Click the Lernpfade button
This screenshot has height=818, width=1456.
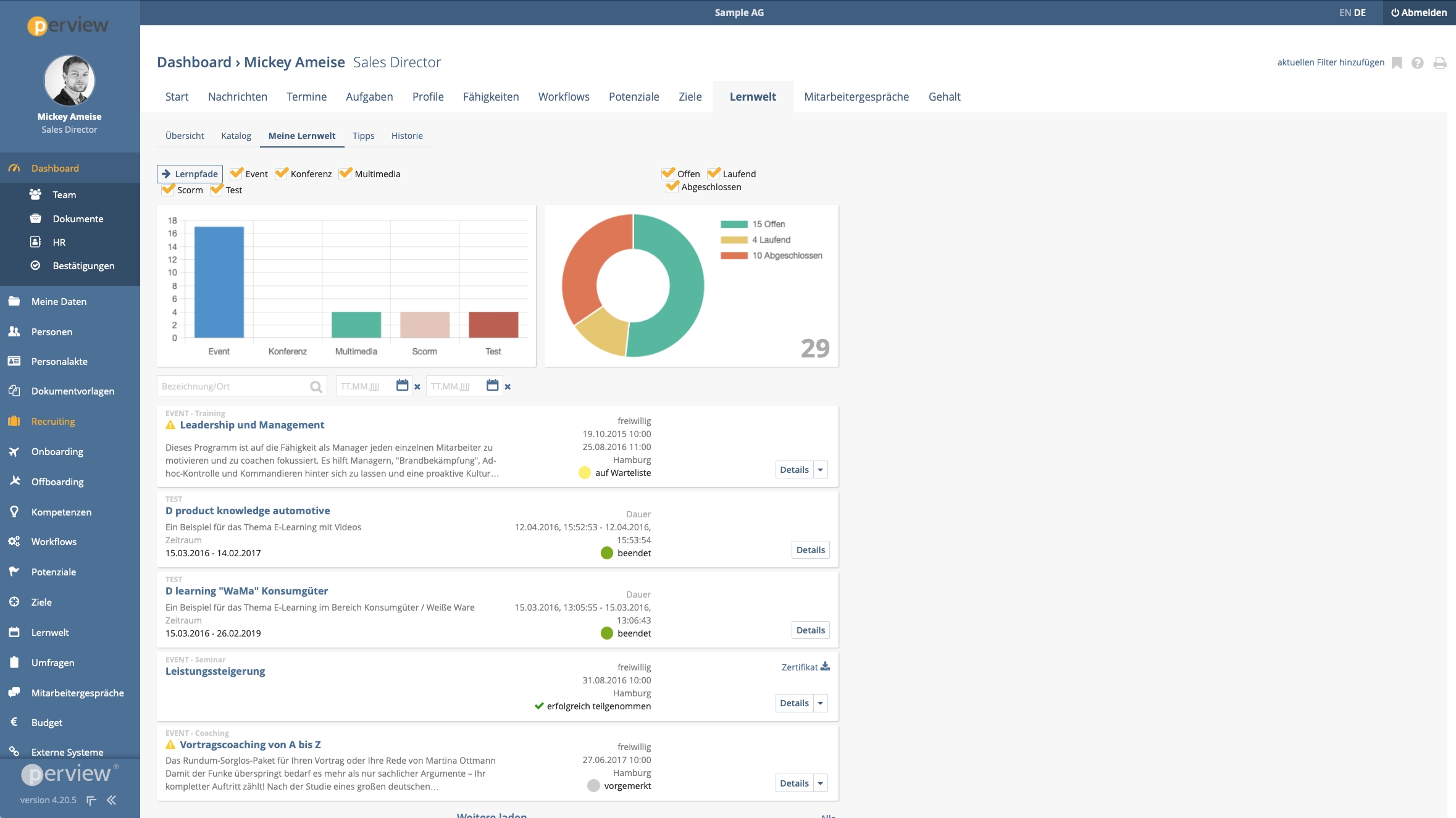tap(190, 174)
